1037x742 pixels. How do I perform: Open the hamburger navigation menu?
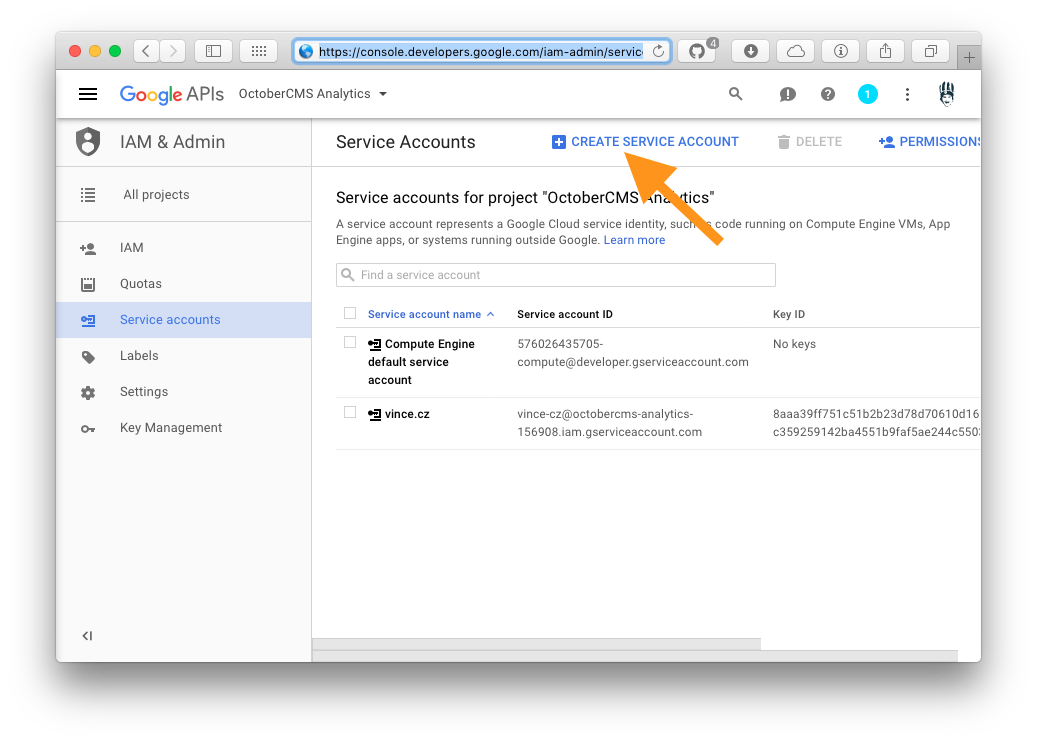[88, 94]
